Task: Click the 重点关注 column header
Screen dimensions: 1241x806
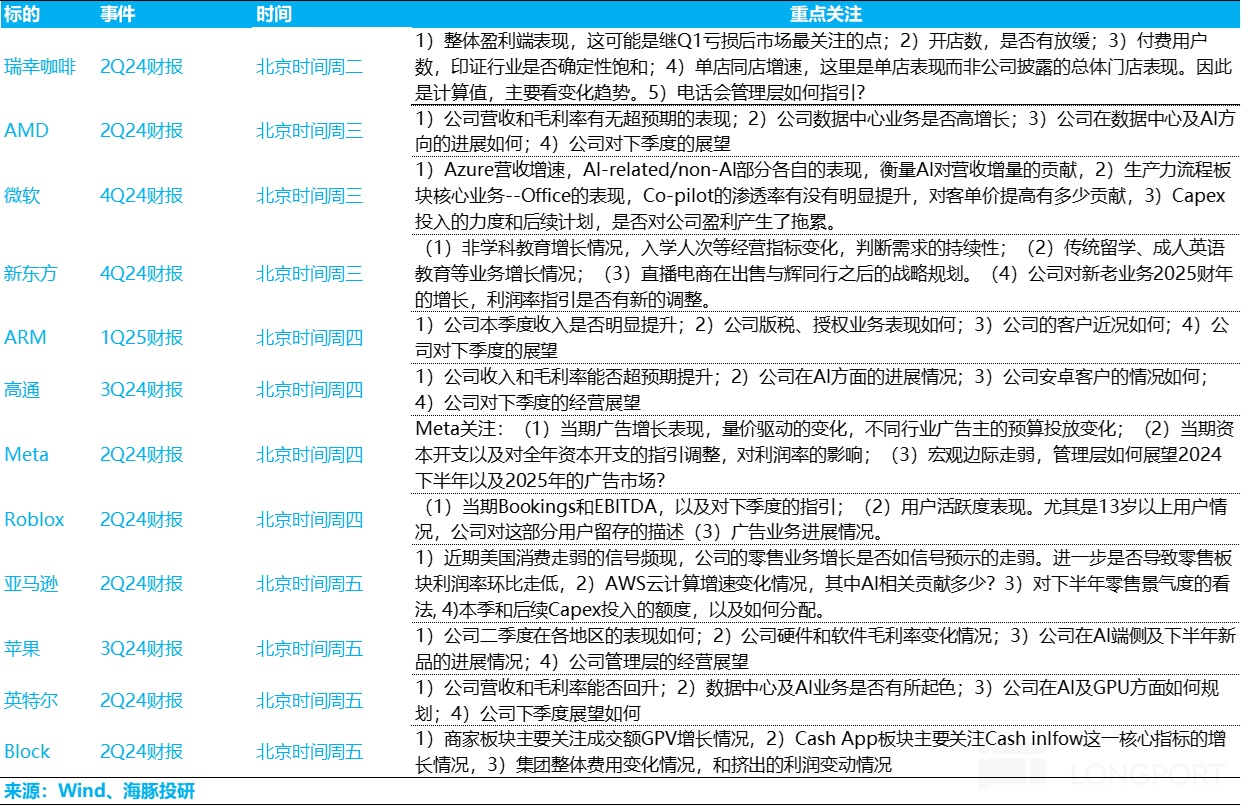Action: pyautogui.click(x=826, y=15)
